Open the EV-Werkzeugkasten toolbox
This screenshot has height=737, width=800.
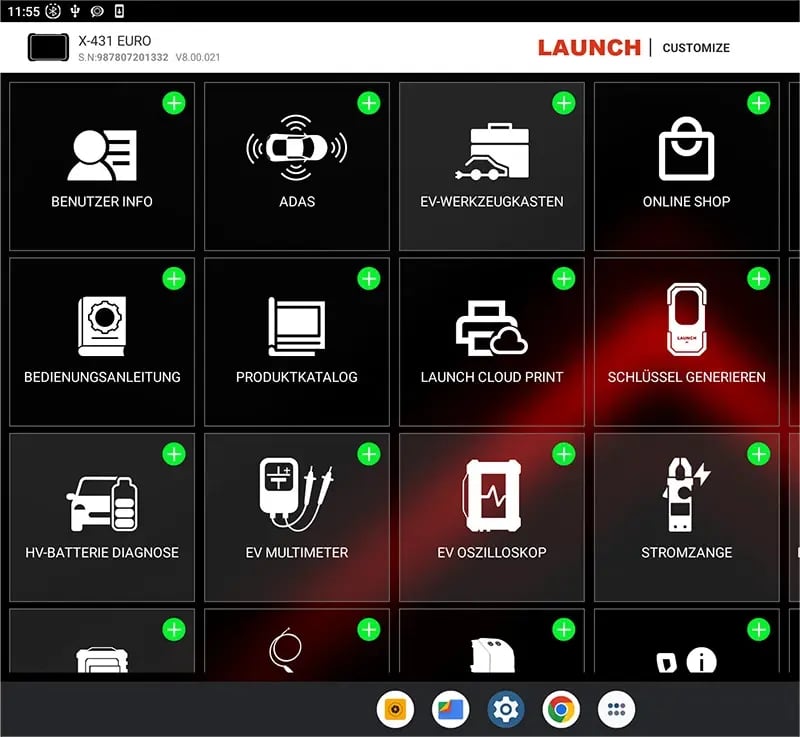point(491,165)
